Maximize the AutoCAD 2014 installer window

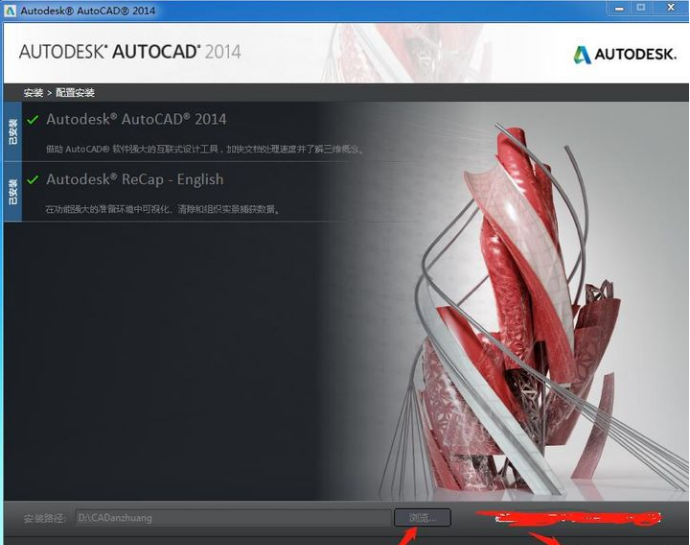coord(641,8)
